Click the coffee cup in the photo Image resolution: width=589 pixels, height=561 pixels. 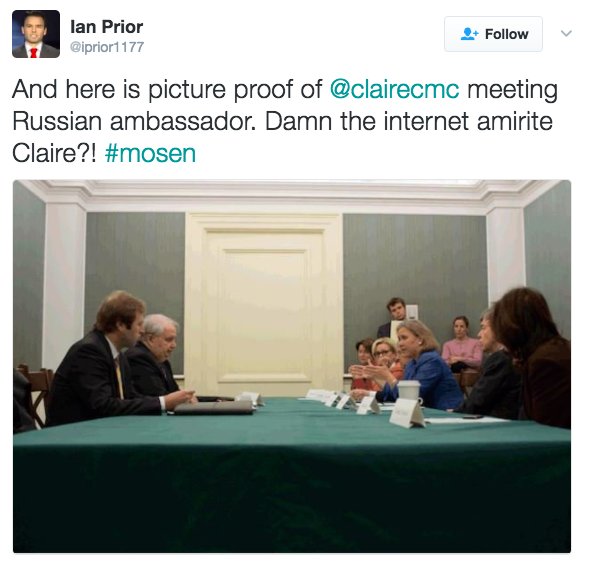tap(409, 391)
